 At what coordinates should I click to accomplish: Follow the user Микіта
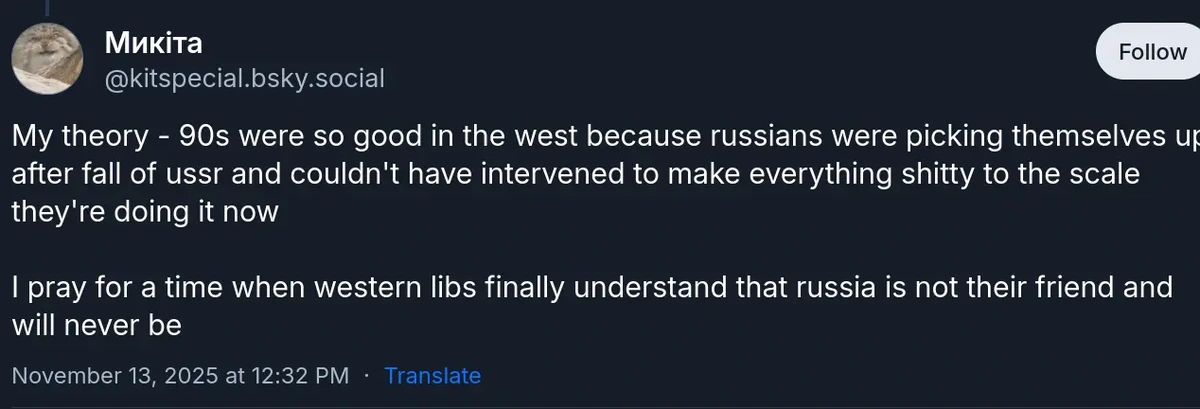(1151, 52)
